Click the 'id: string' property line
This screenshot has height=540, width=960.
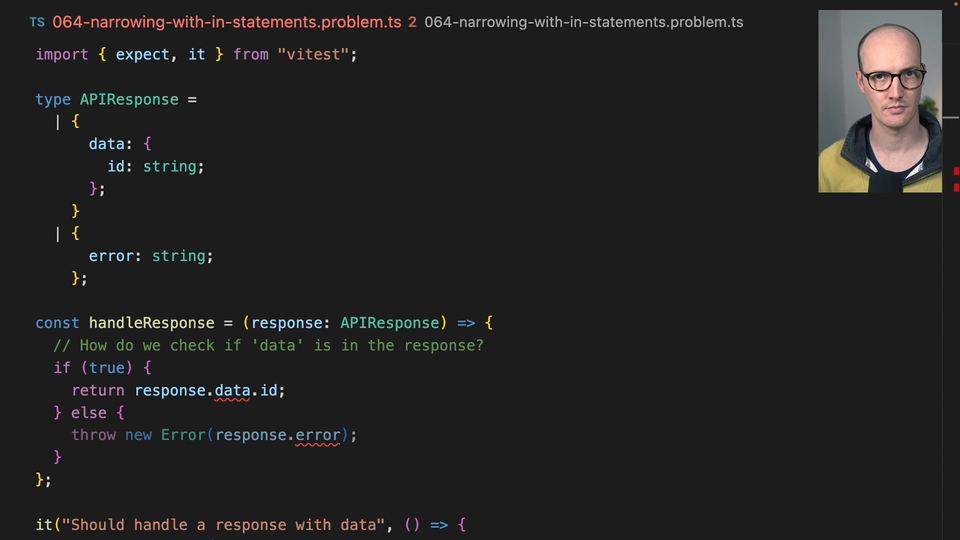coord(155,166)
